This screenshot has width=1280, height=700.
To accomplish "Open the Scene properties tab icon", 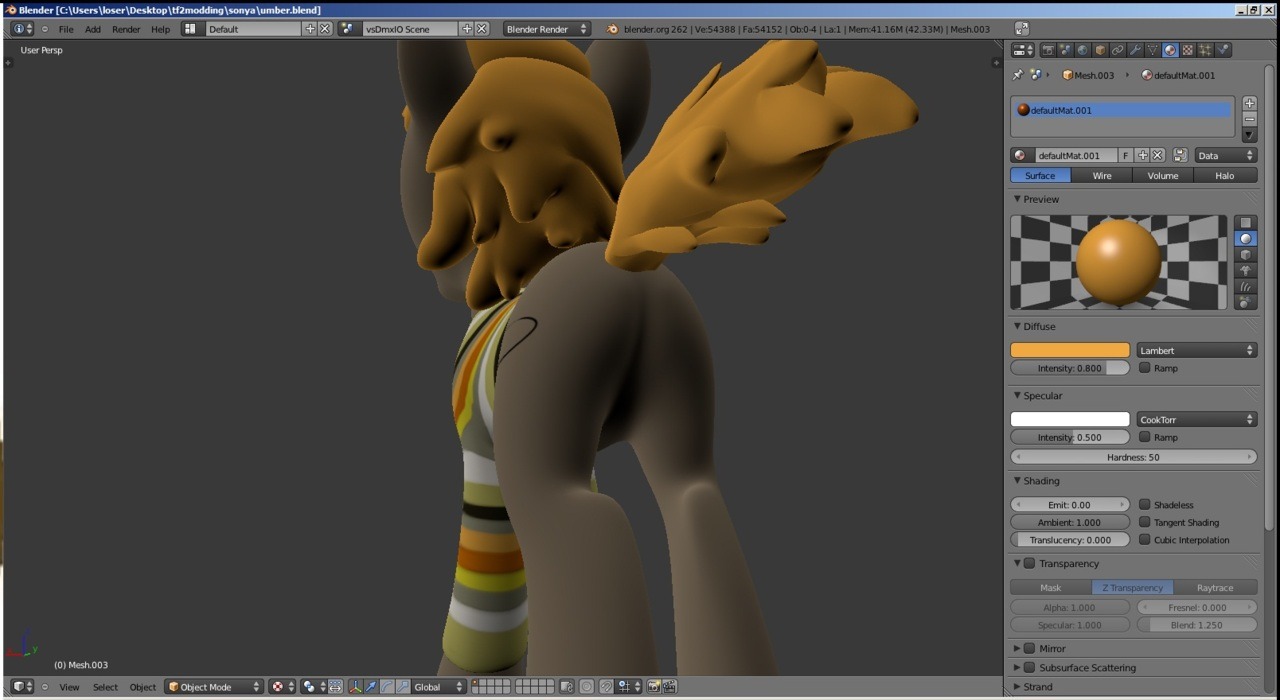I will pos(1066,50).
